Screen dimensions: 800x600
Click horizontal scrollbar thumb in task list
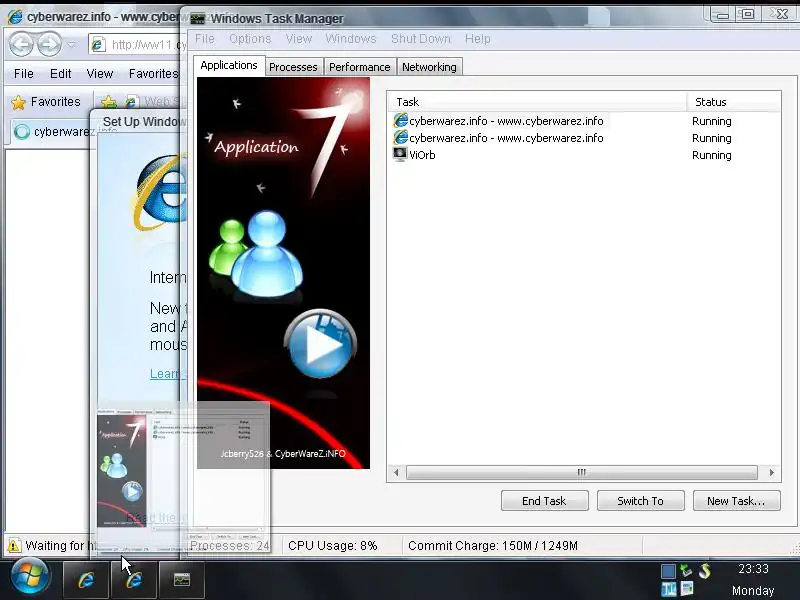click(582, 472)
